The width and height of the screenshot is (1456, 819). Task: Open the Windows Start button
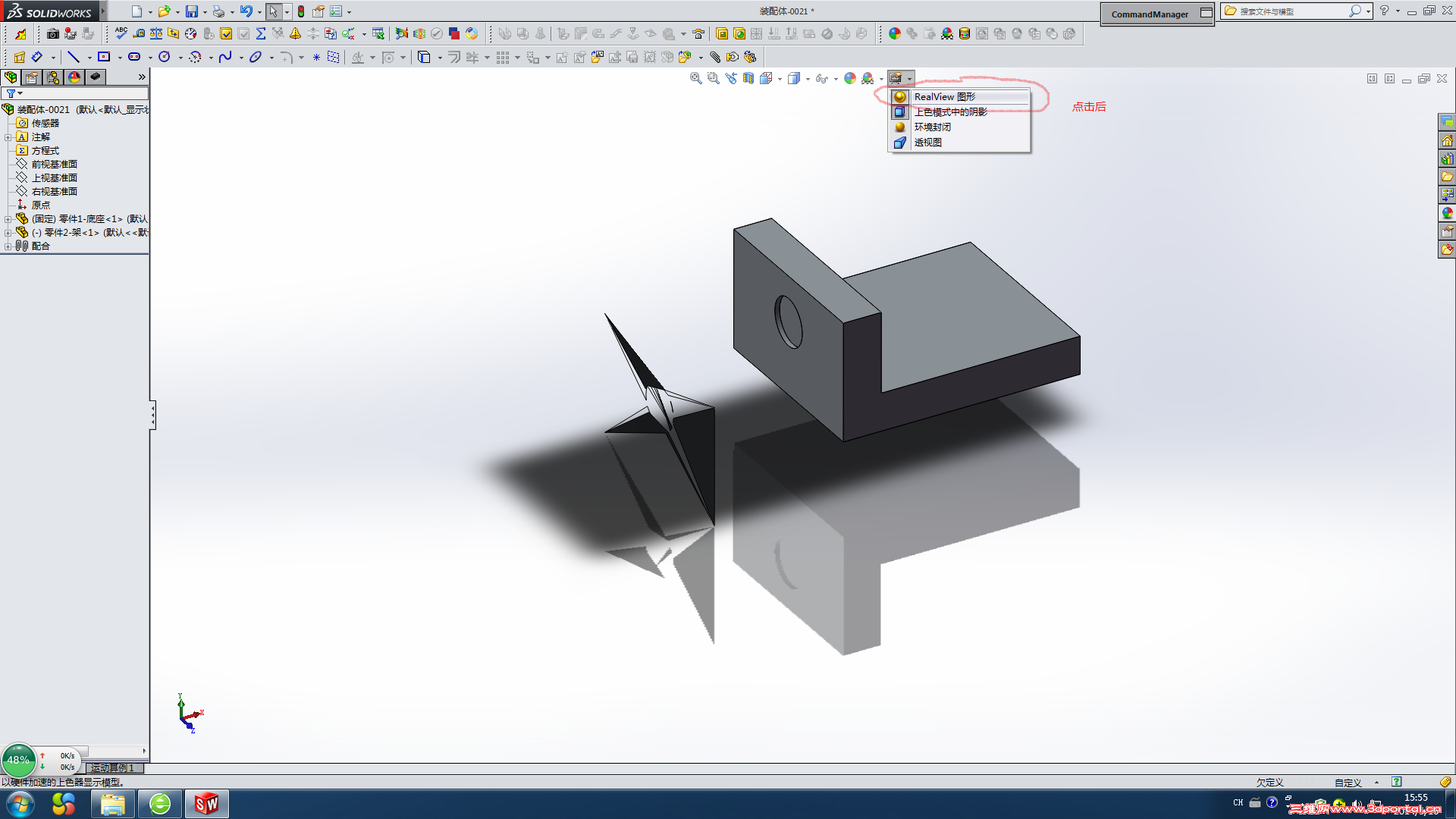click(x=20, y=804)
